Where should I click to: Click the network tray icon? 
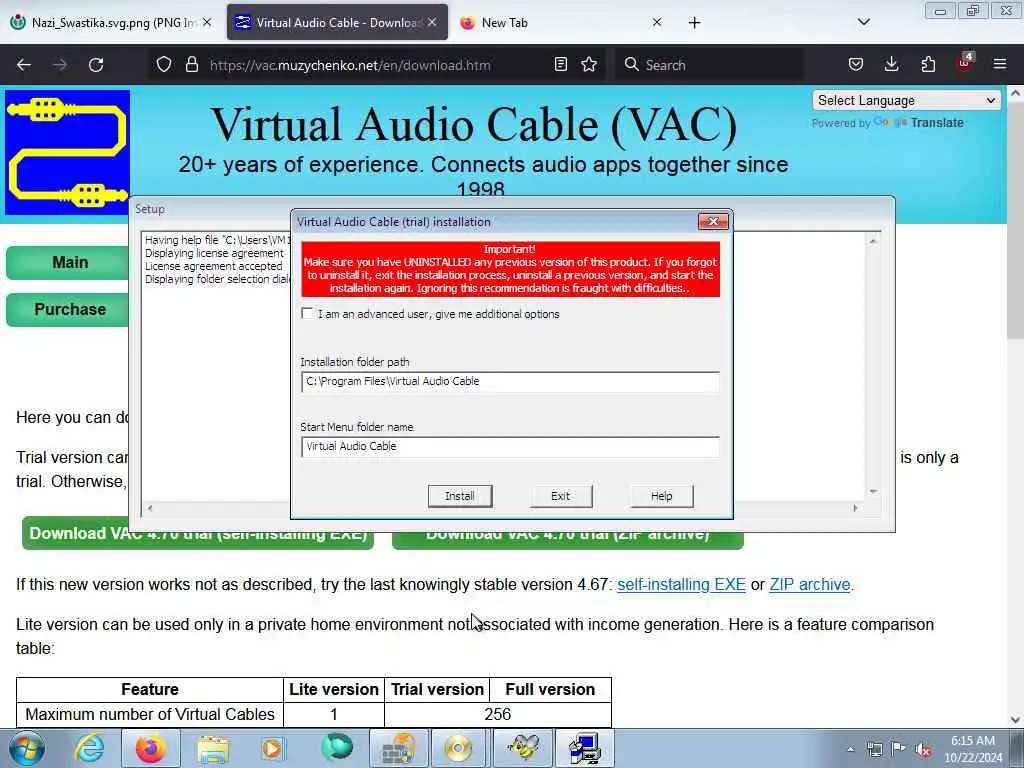(874, 749)
